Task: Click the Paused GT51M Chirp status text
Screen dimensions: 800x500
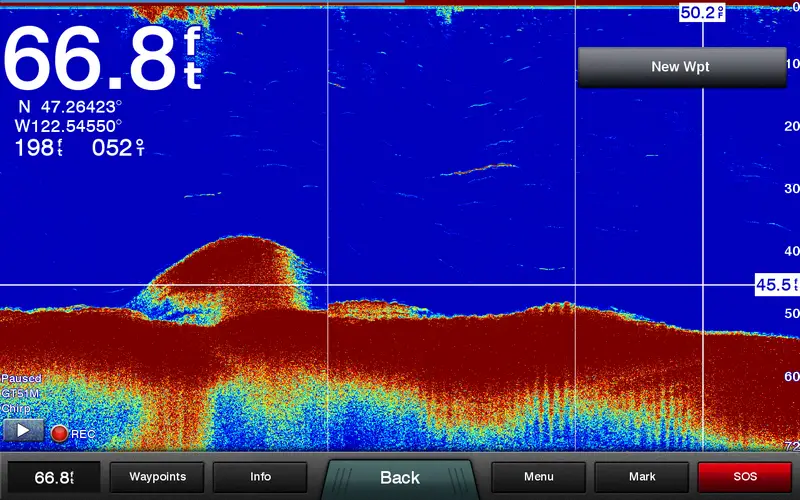Action: tap(20, 394)
